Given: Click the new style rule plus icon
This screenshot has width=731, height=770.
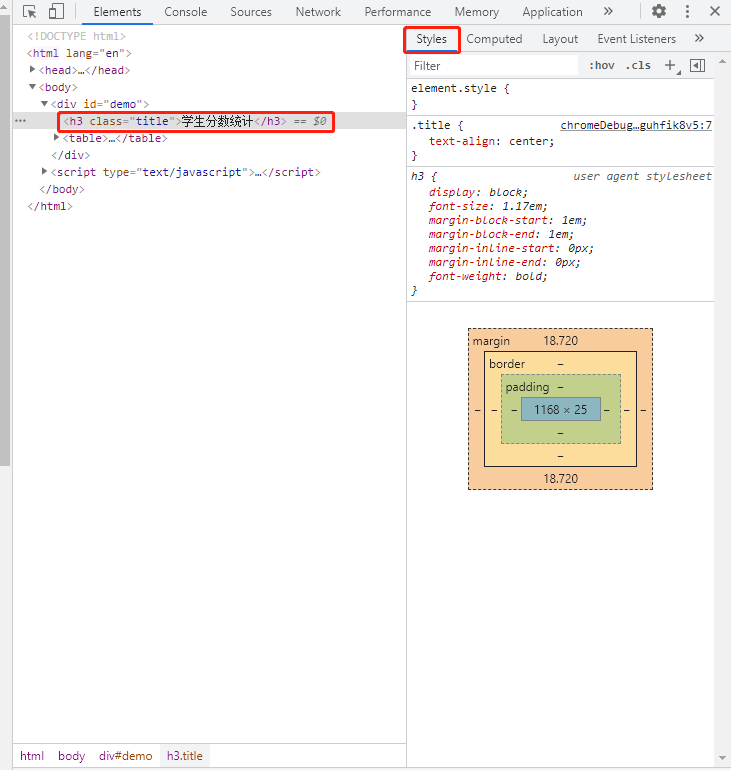Looking at the screenshot, I should [671, 65].
